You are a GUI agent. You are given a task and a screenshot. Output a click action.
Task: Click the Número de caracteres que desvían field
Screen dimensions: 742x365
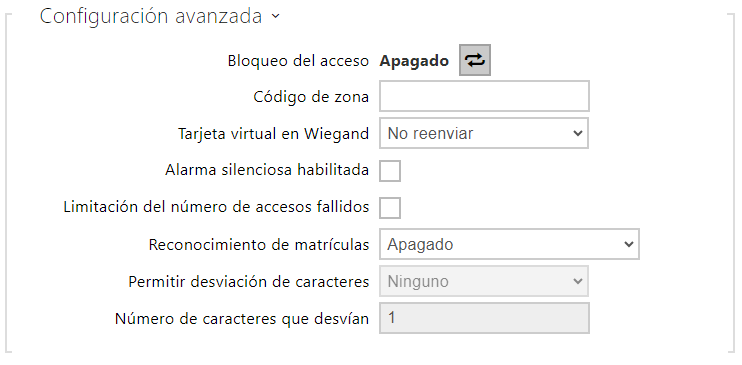[484, 318]
